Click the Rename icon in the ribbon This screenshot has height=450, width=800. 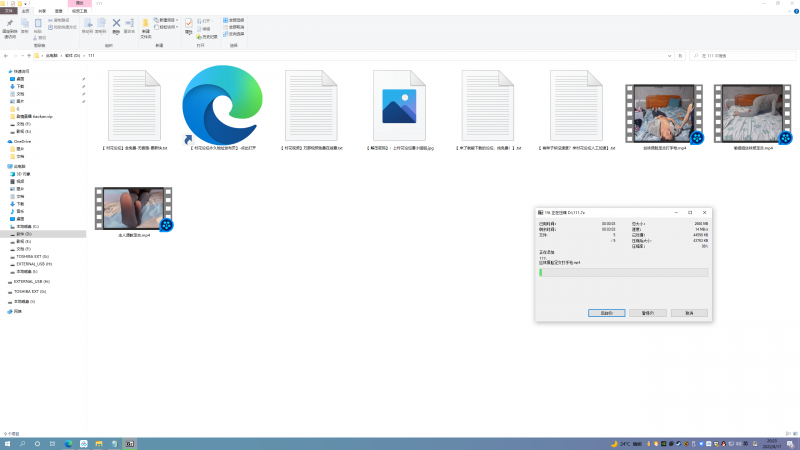129,24
